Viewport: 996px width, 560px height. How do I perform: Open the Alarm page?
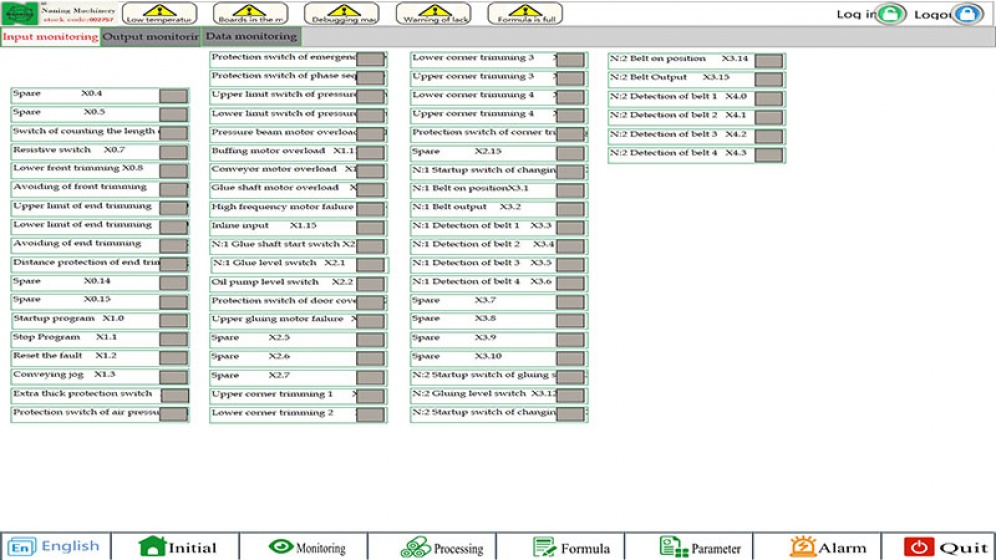(x=828, y=547)
